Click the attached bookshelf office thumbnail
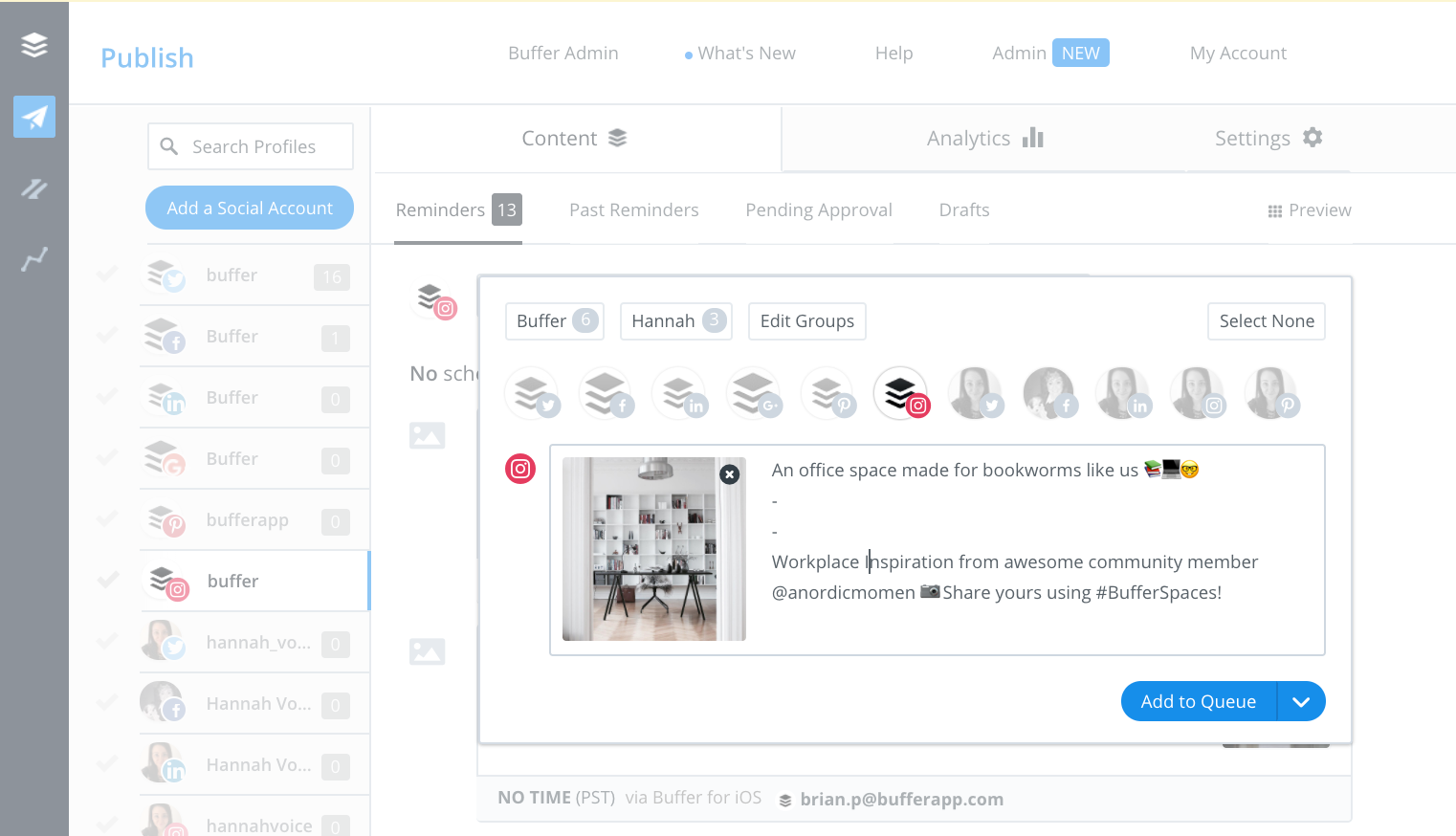 click(x=654, y=549)
